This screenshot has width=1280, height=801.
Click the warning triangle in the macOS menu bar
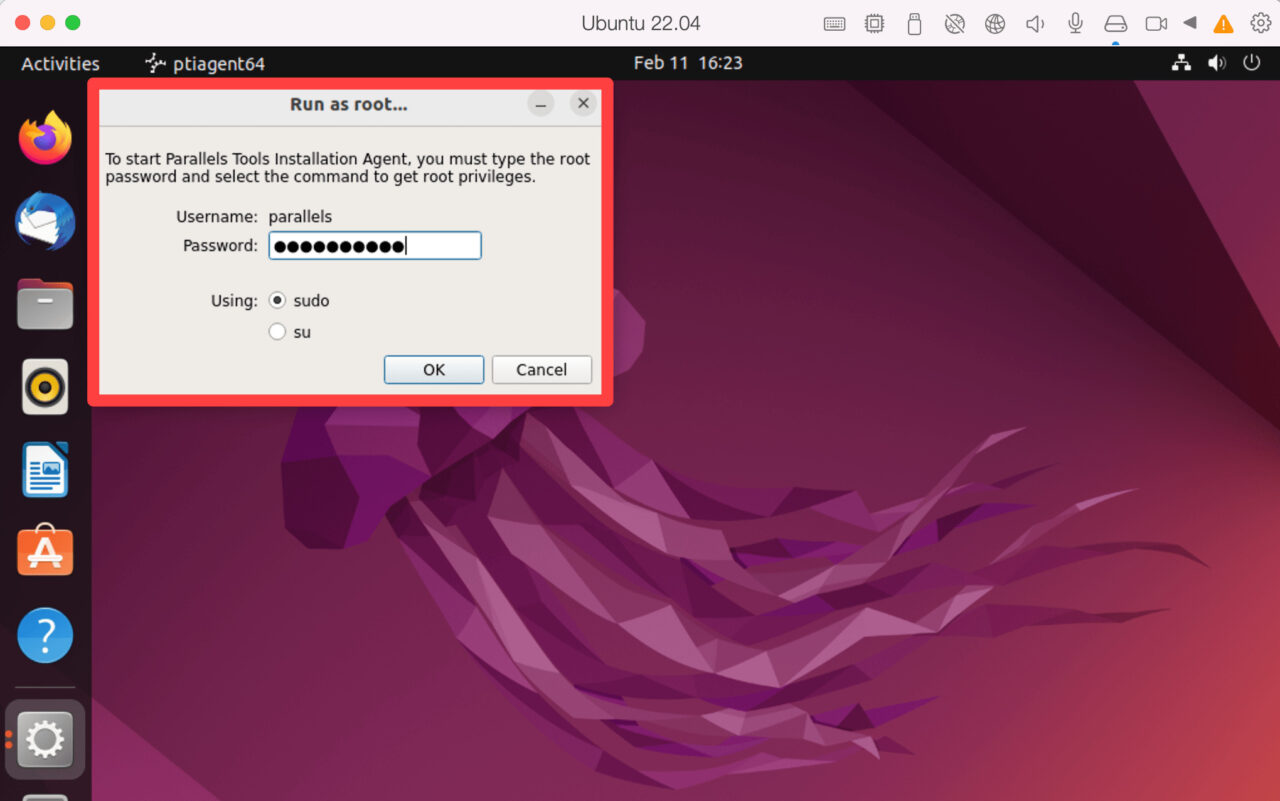coord(1222,22)
